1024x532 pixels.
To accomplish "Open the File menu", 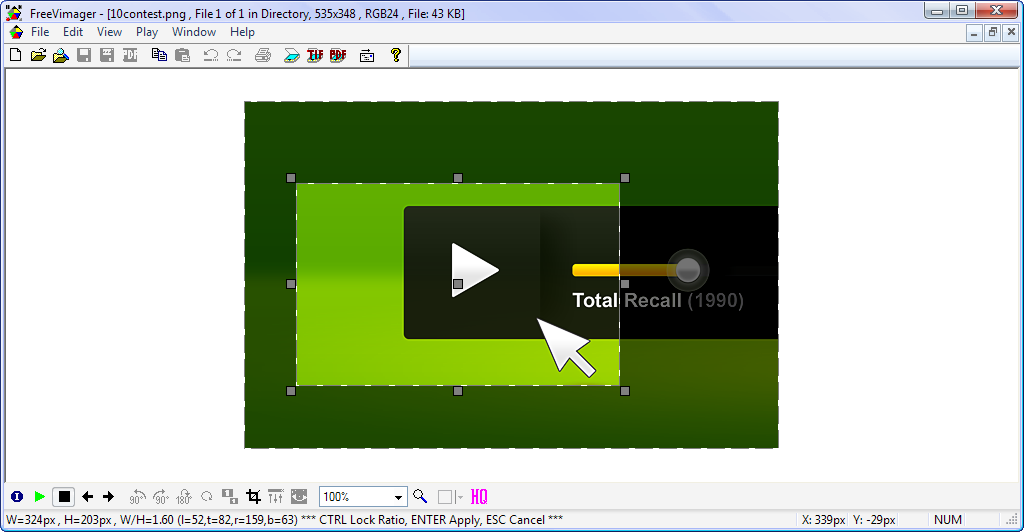I will [x=40, y=32].
